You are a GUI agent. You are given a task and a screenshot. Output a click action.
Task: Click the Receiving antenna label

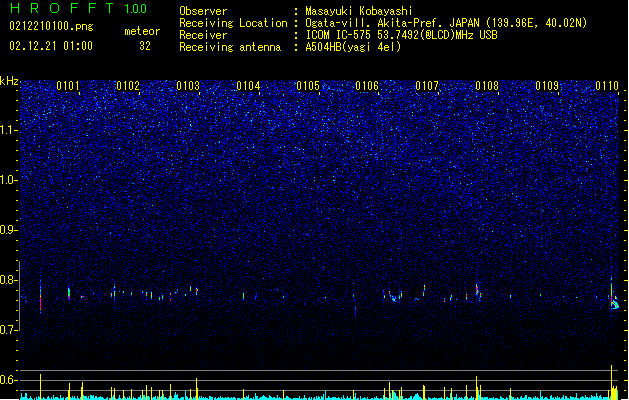coord(230,47)
